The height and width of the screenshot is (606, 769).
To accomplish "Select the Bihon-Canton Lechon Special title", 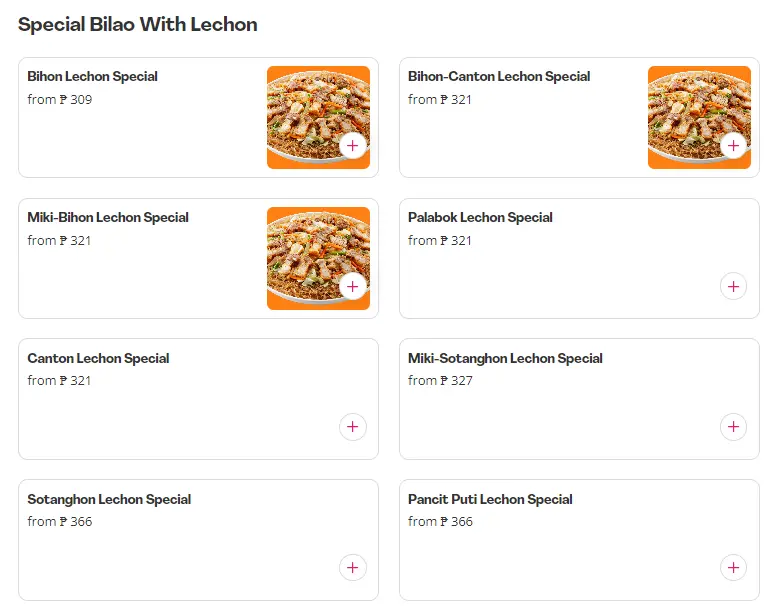I will pyautogui.click(x=499, y=76).
